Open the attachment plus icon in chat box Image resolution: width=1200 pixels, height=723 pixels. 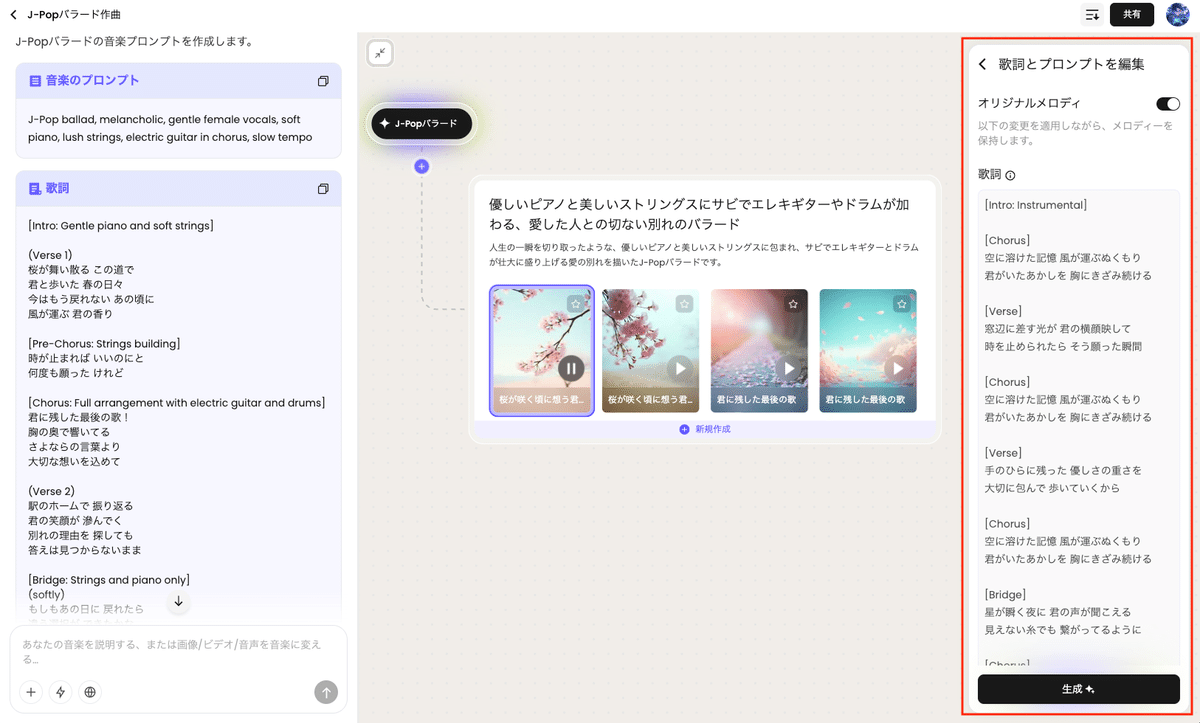[31, 692]
